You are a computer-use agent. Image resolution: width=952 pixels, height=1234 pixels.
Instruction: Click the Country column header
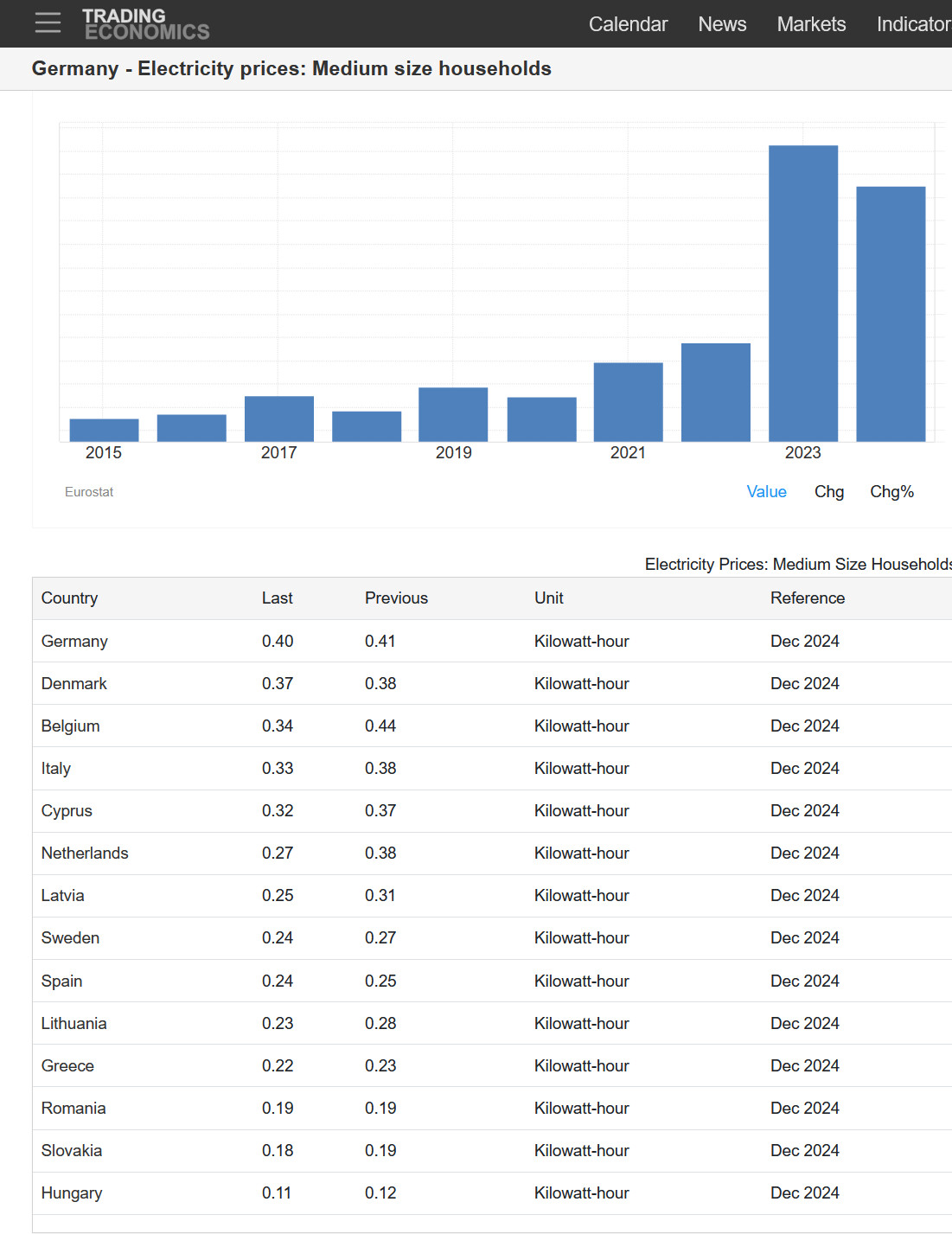[70, 598]
